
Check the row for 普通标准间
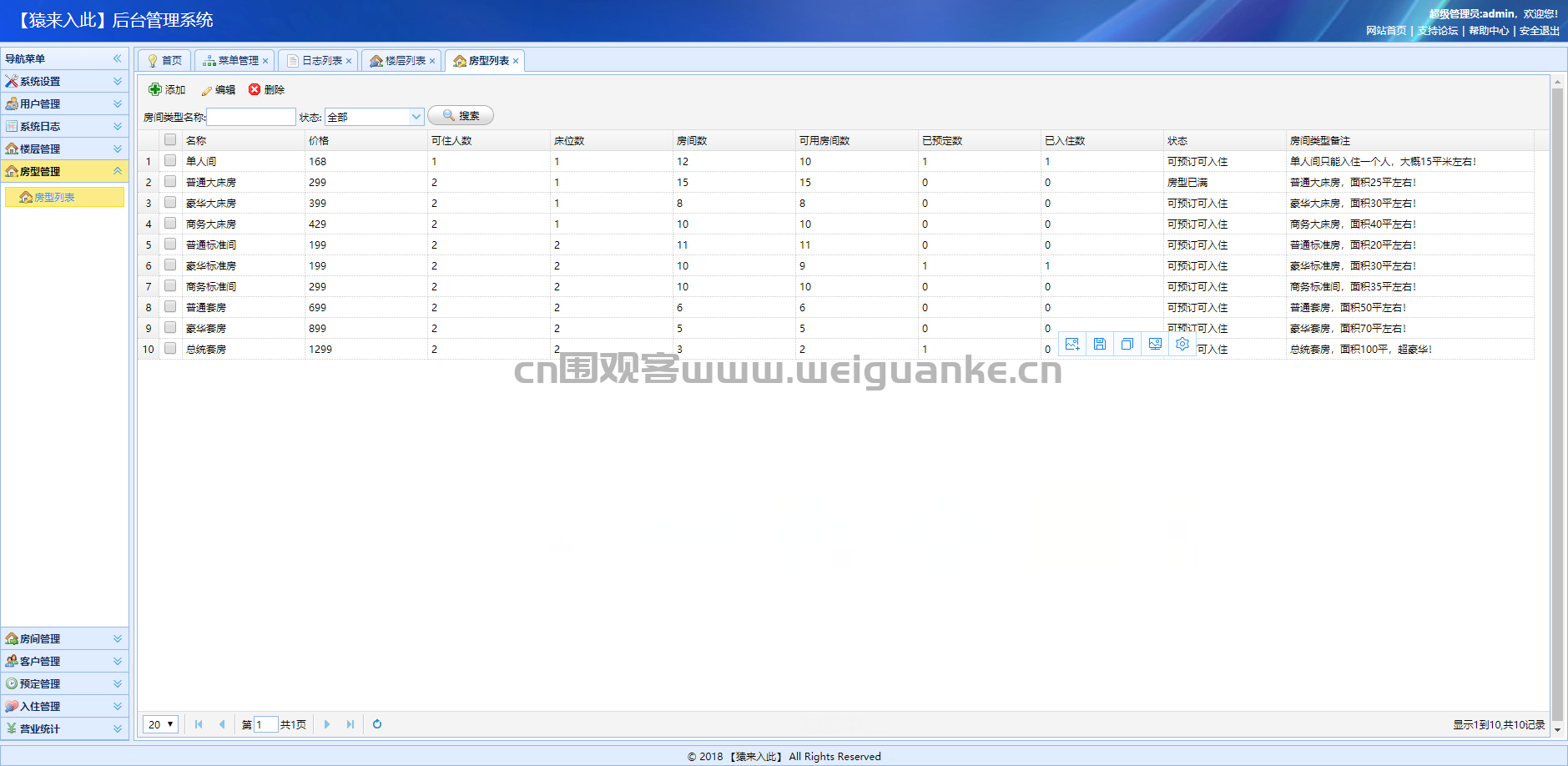[170, 244]
